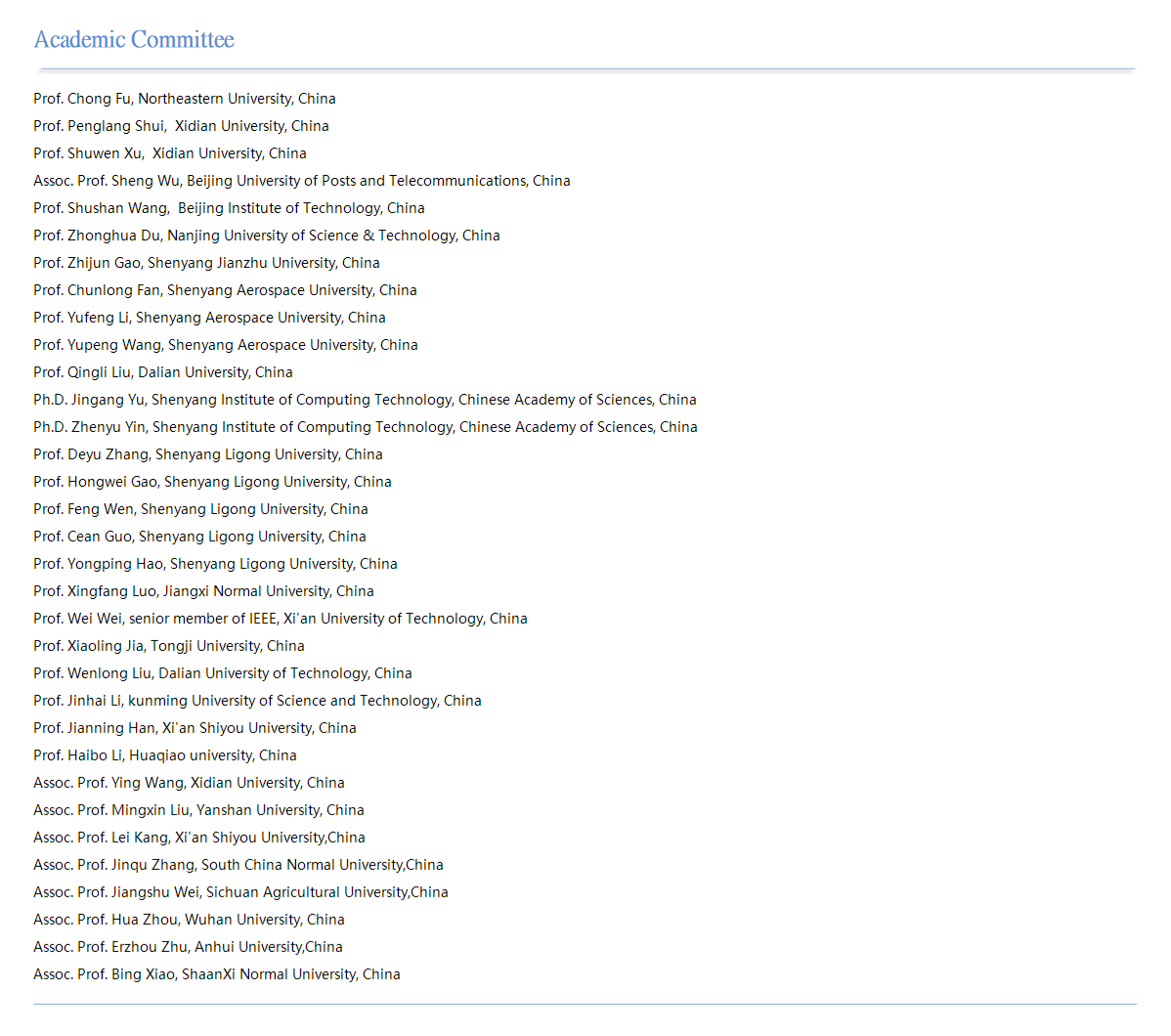Select the Prof. Shuwen Xu line

(170, 153)
